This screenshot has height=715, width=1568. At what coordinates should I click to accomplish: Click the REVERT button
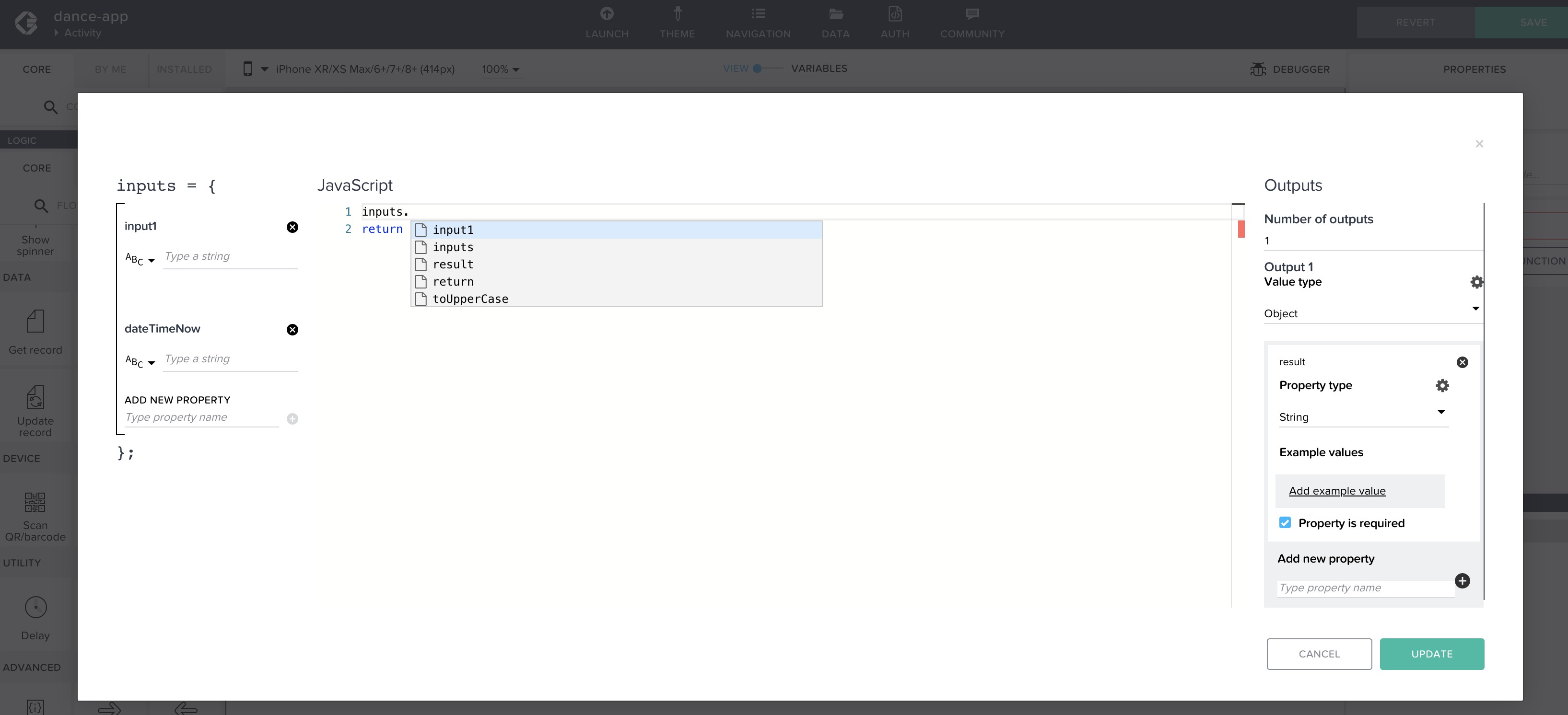point(1415,23)
